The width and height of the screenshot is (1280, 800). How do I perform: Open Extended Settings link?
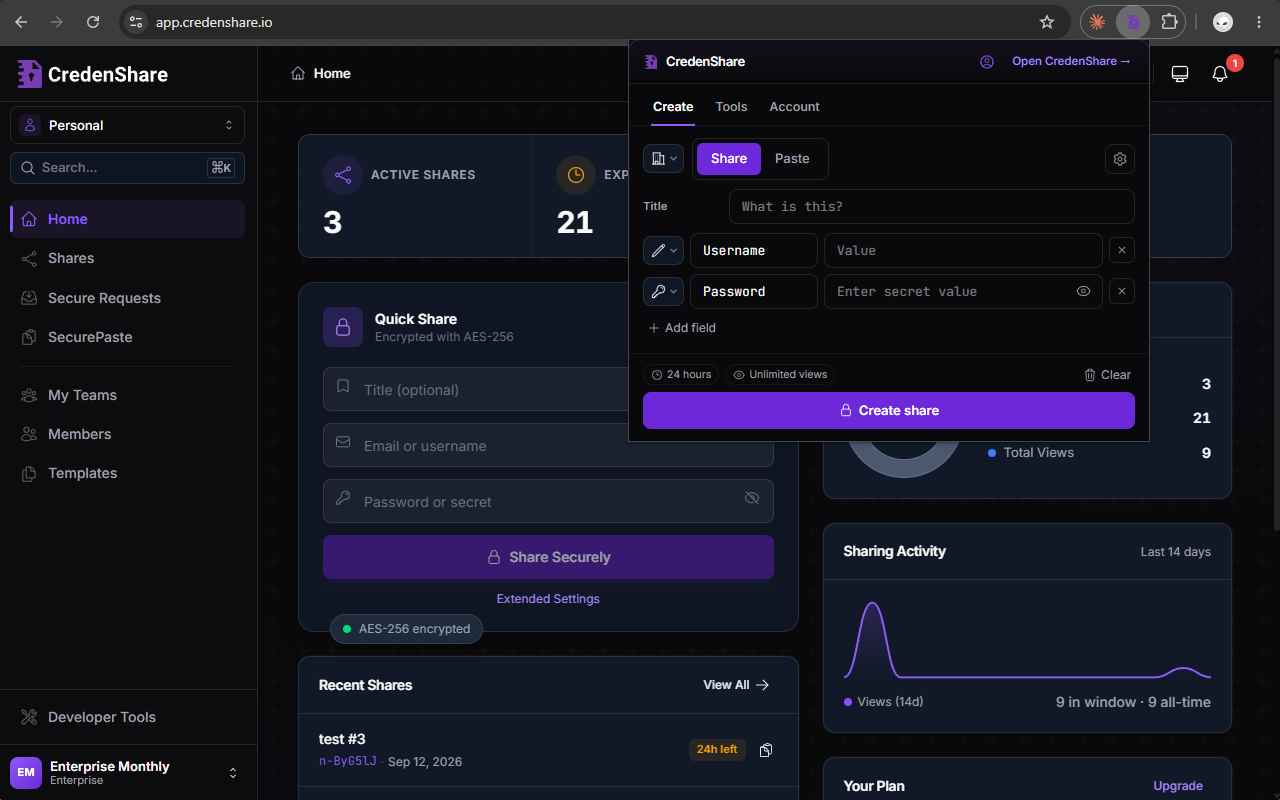548,599
